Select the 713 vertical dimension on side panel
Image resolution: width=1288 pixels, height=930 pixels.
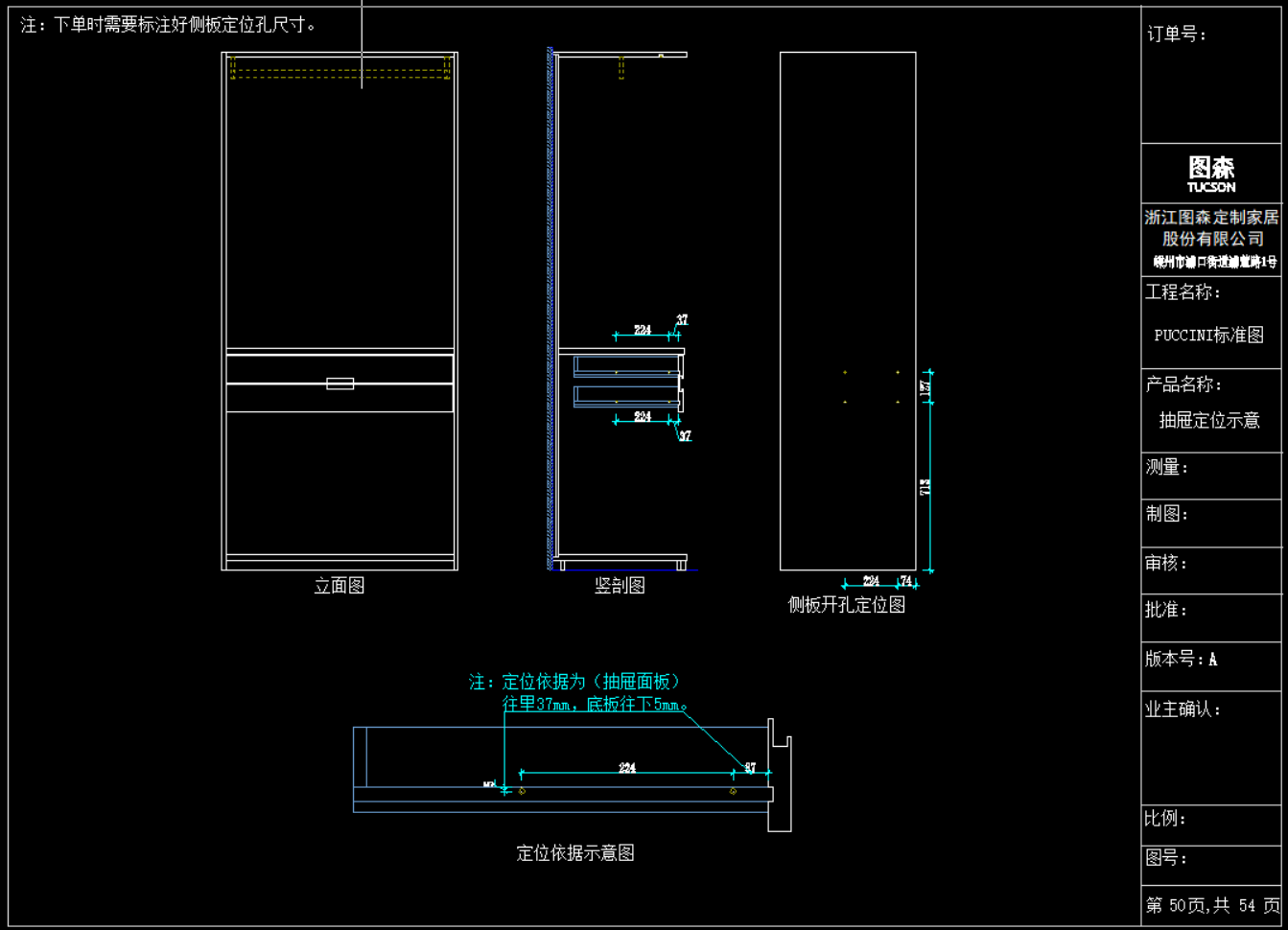click(925, 487)
